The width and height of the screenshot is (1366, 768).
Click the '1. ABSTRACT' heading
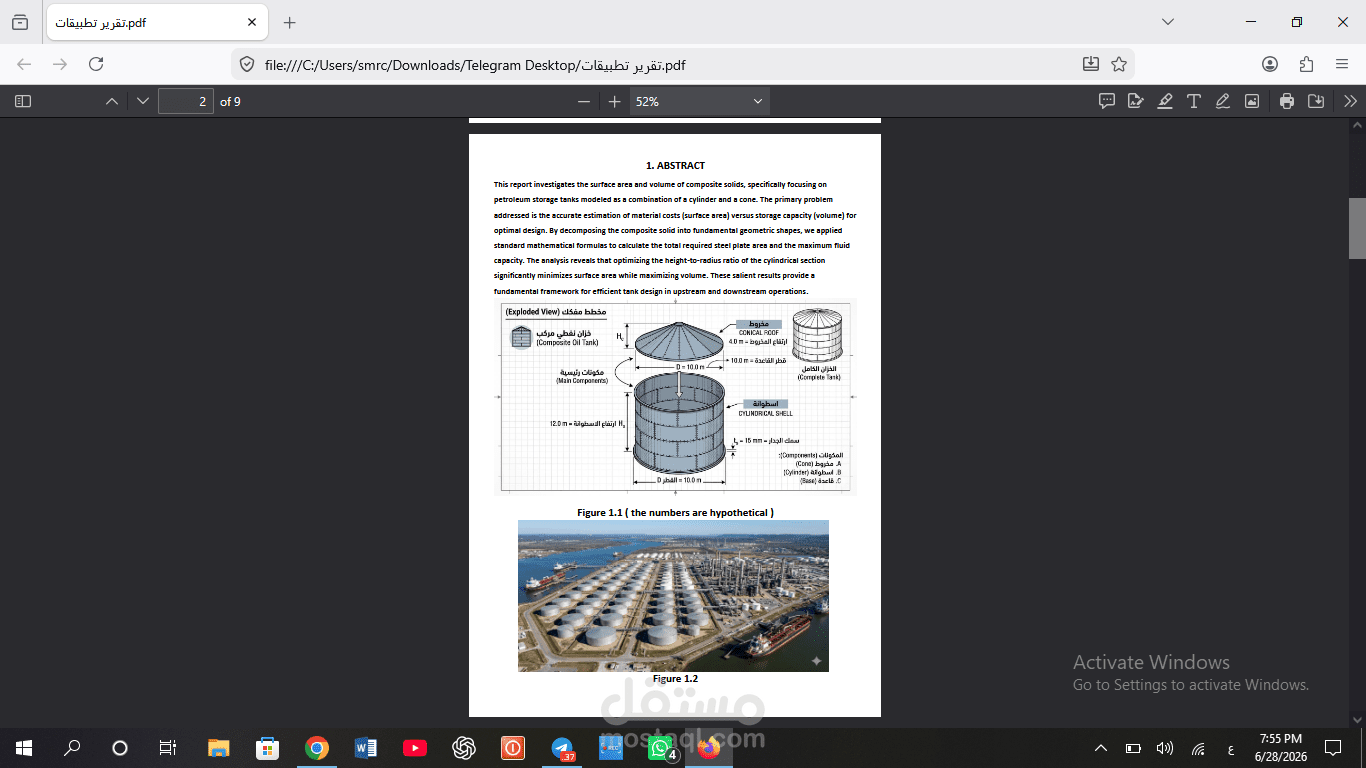(x=675, y=165)
